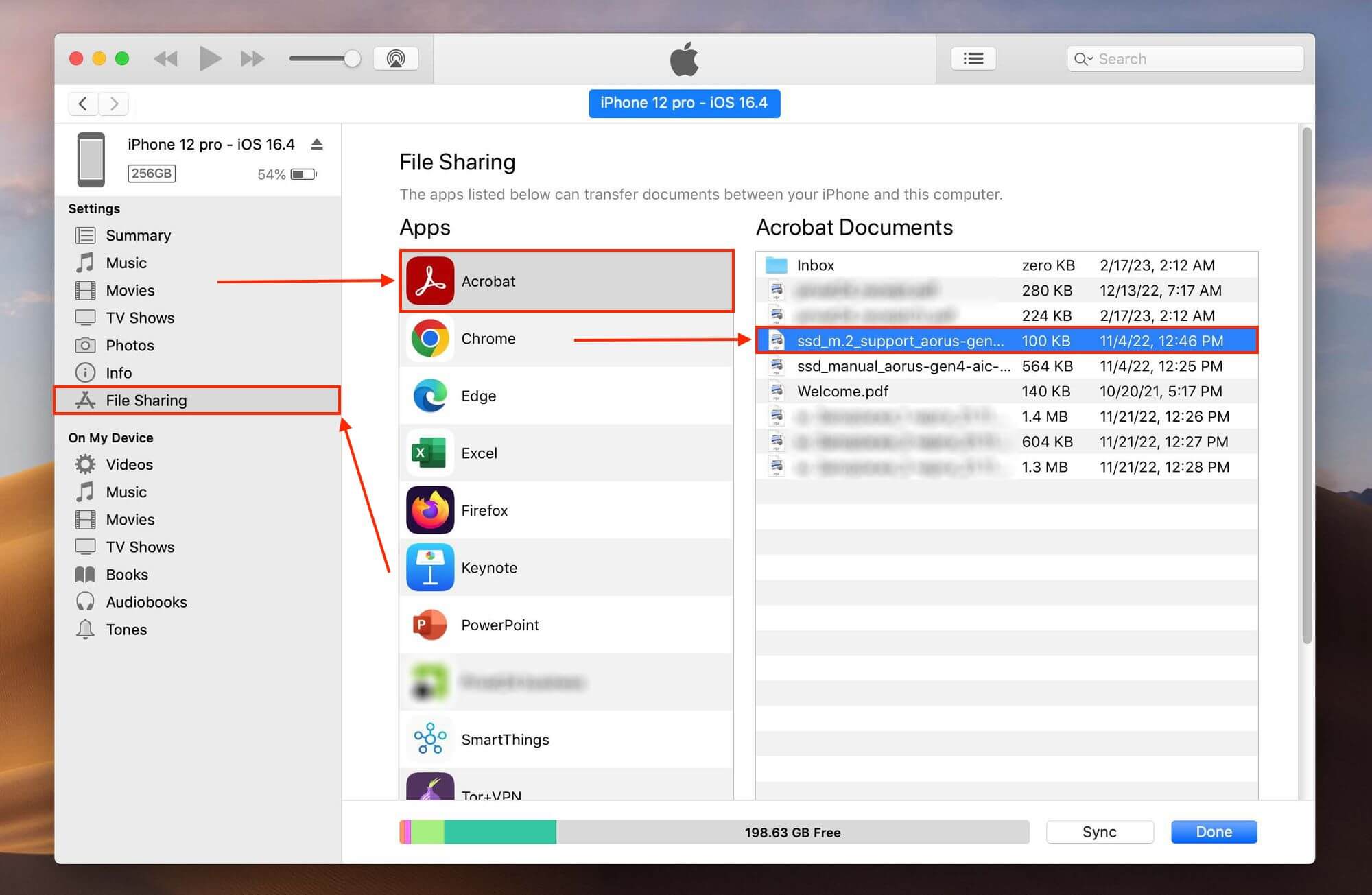Play the current track
This screenshot has height=895, width=1372.
coord(210,58)
